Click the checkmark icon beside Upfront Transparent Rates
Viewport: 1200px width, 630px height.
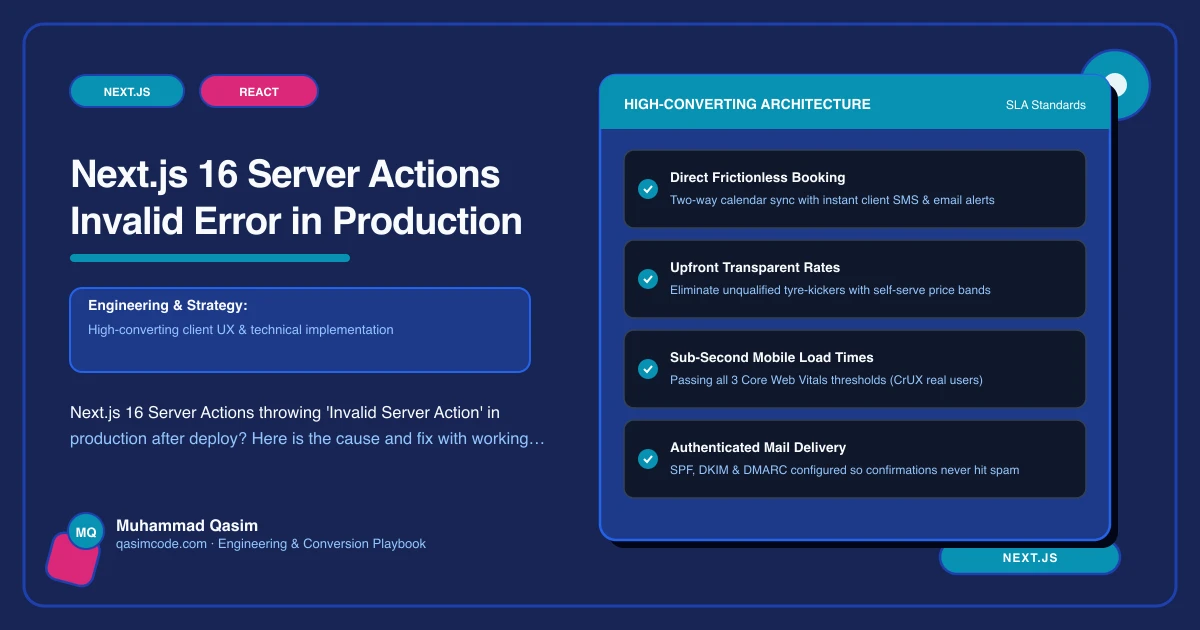[x=647, y=278]
